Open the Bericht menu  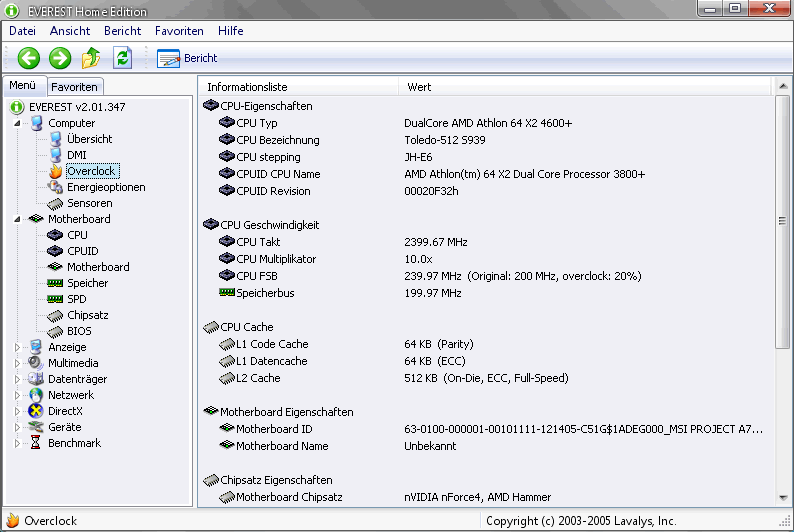123,31
